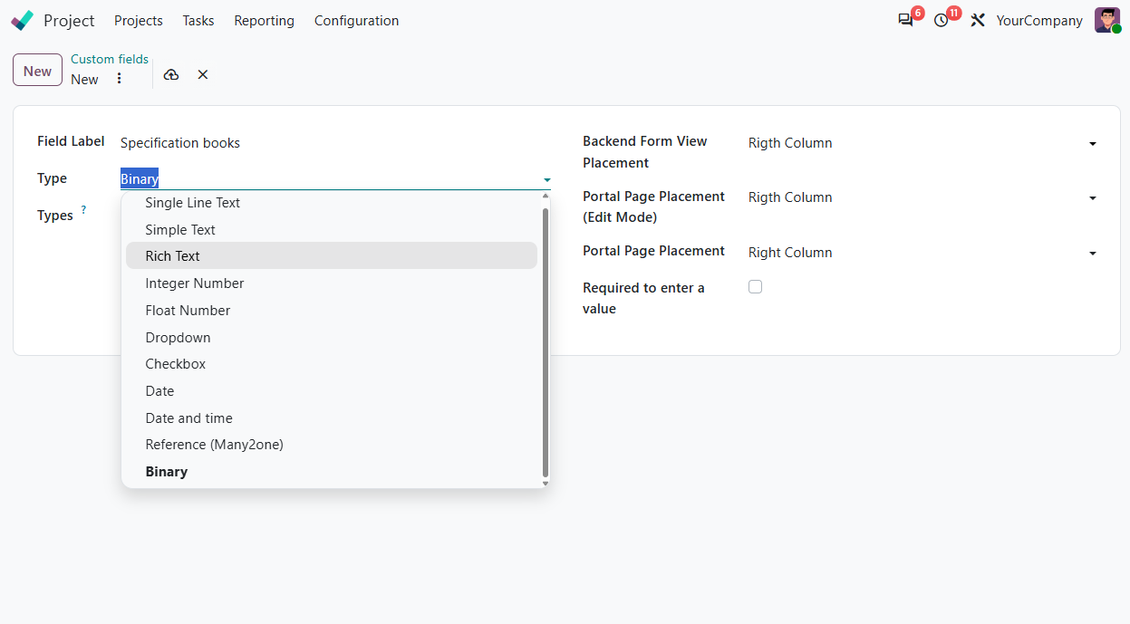The image size is (1130, 624).
Task: Click the YourCompany company switcher
Action: click(1039, 21)
